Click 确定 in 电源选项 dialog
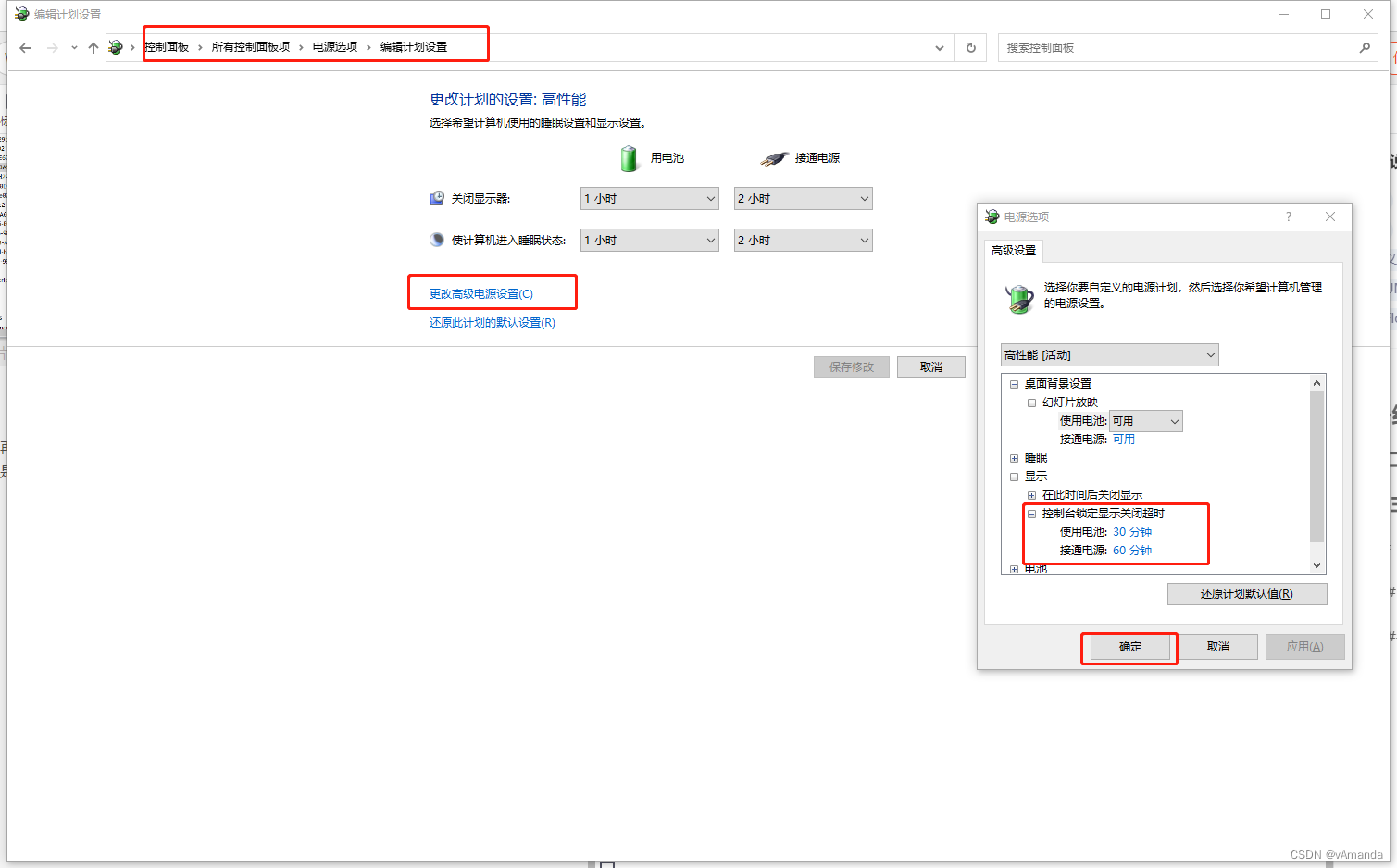Viewport: 1397px width, 868px height. point(1130,647)
